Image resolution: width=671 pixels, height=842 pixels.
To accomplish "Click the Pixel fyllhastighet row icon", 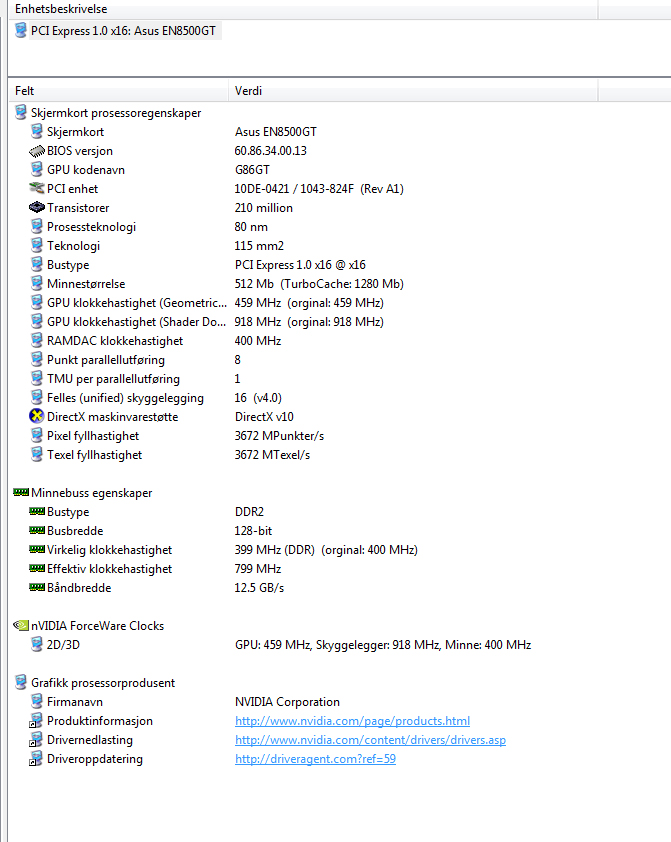I will click(x=37, y=435).
